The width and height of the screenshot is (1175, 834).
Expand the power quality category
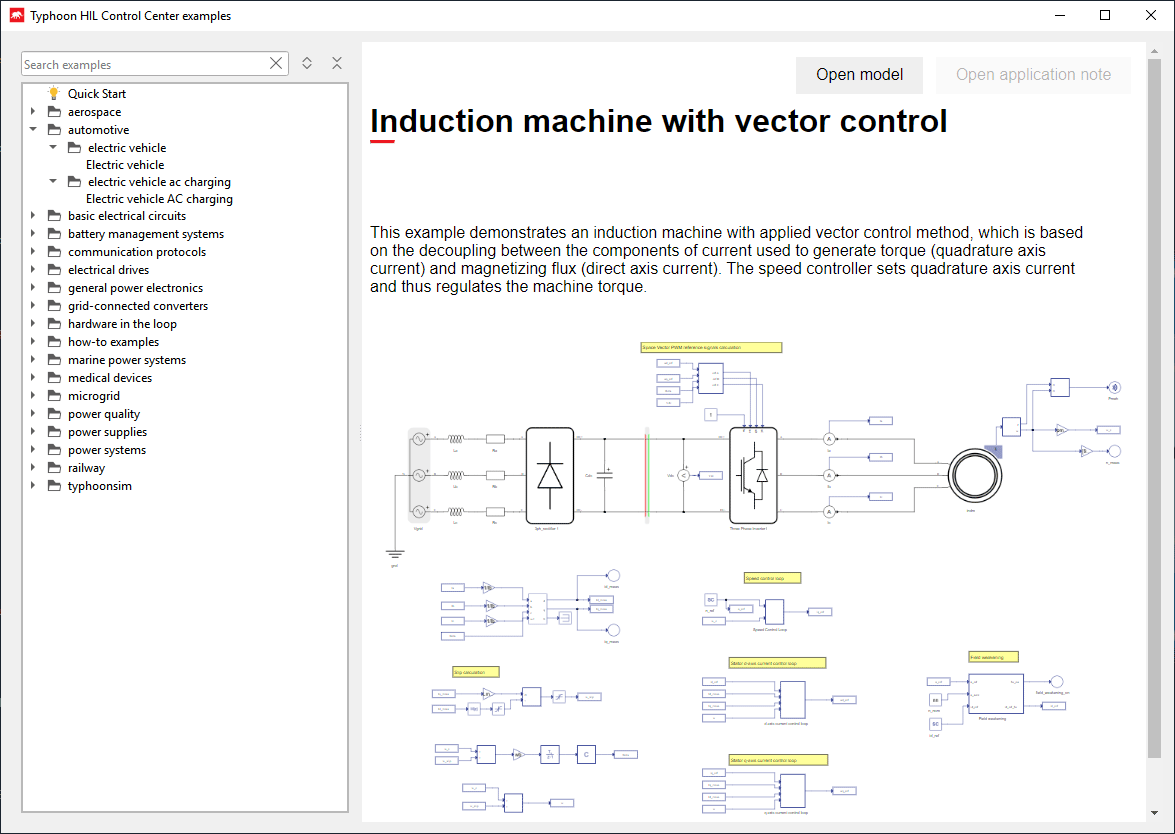point(33,414)
